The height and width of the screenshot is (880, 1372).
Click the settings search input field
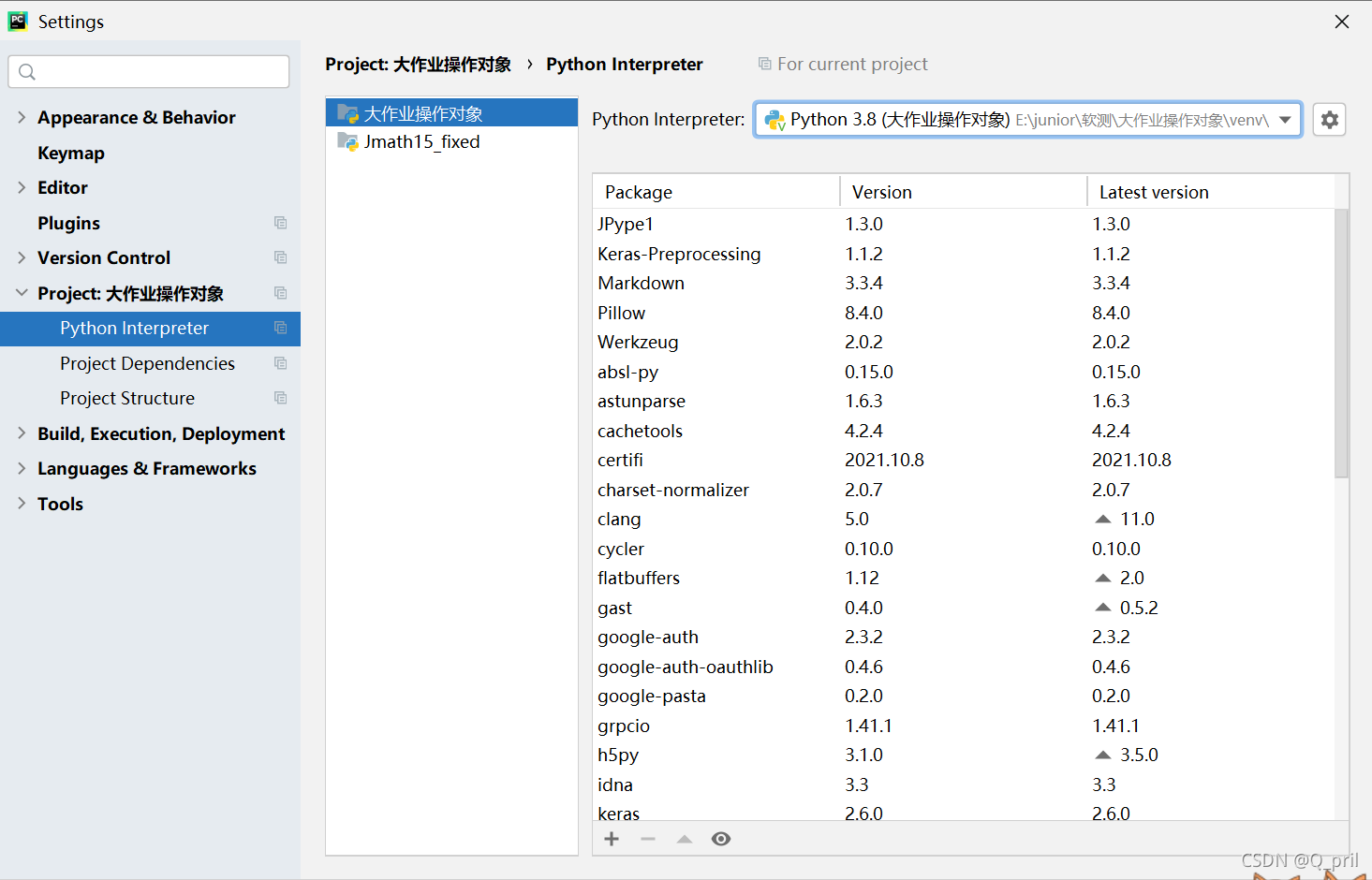click(x=149, y=72)
